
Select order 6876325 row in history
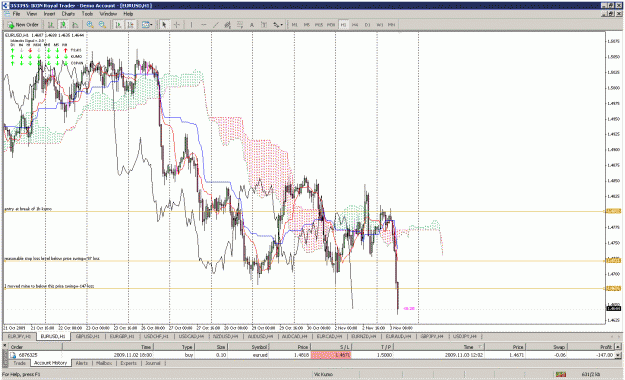tap(312, 355)
